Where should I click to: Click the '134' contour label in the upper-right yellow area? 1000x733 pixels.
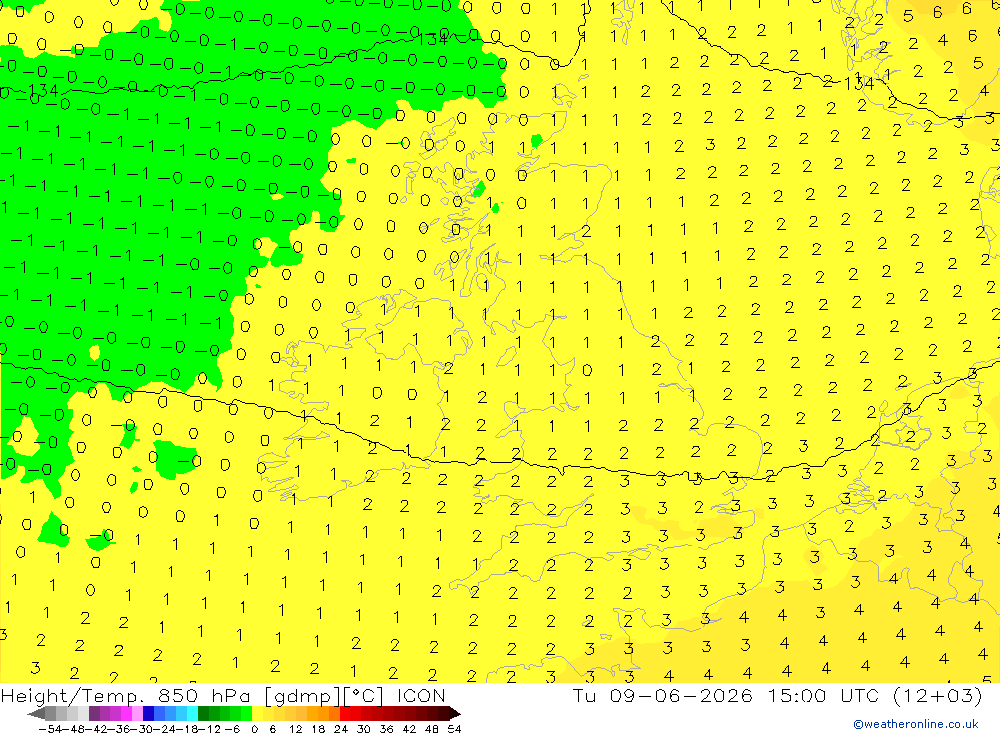pyautogui.click(x=858, y=83)
